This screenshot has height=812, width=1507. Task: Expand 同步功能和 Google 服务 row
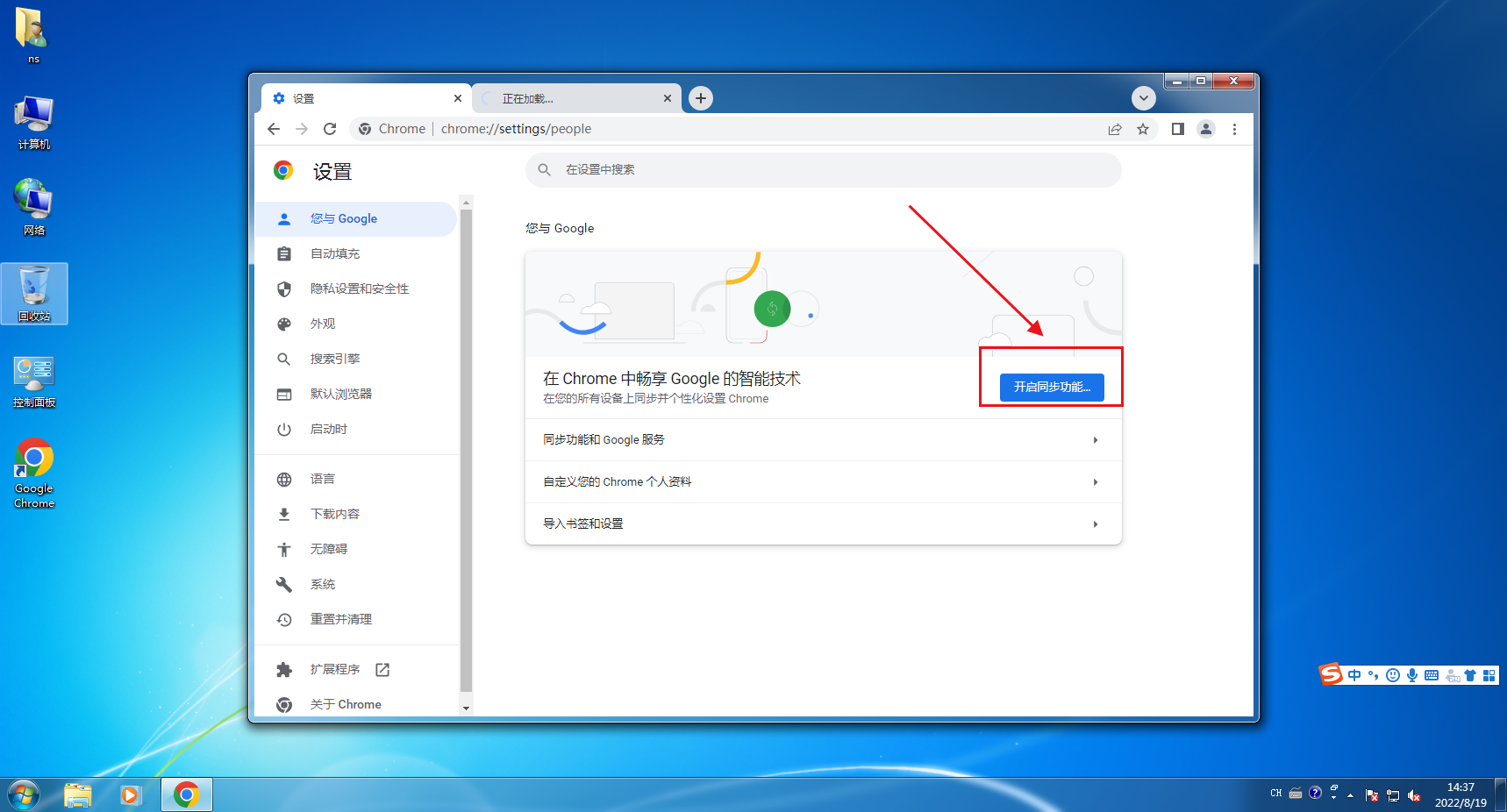coord(823,440)
